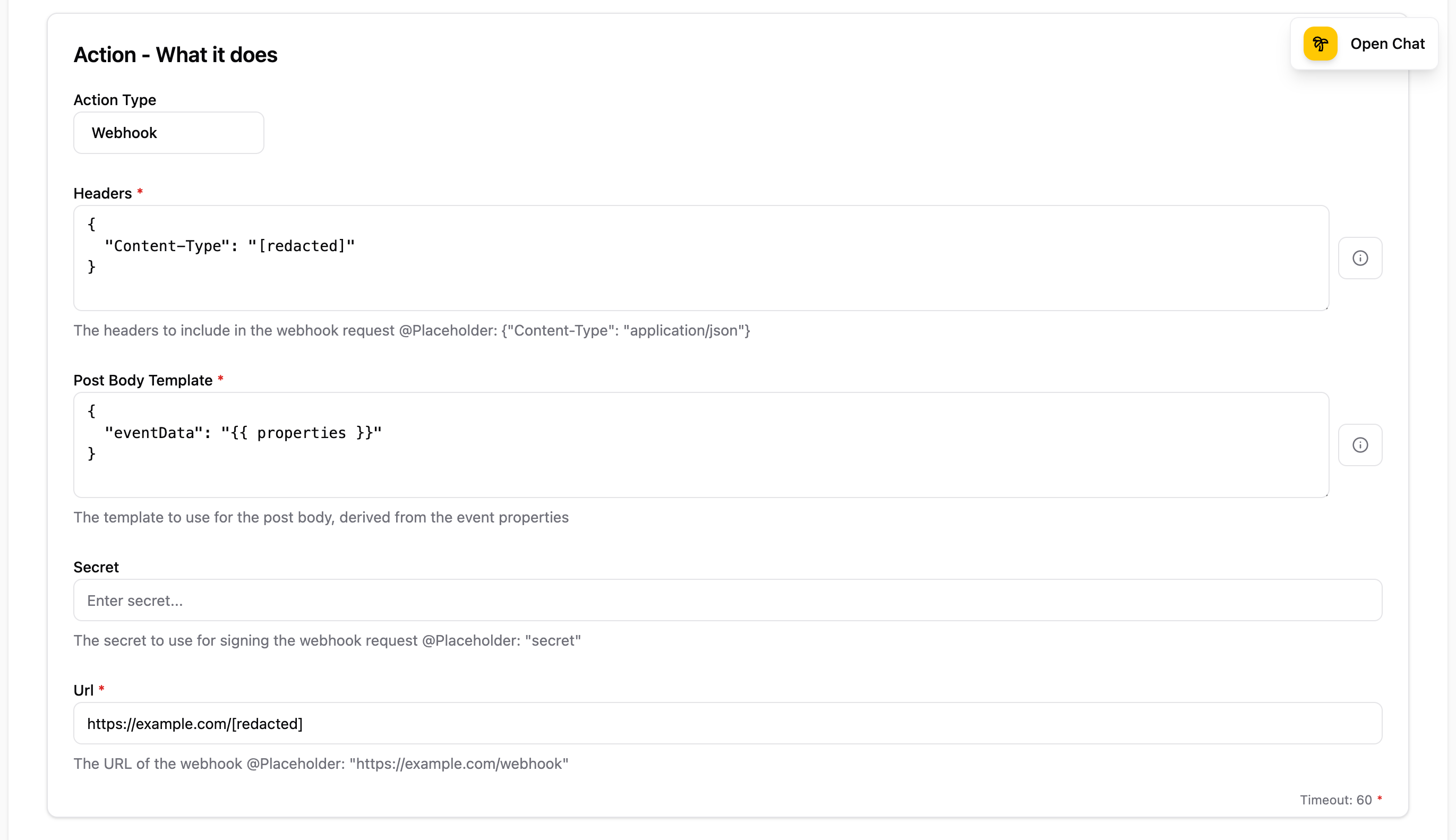
Task: Open the Webhook Action Type selector
Action: 168,133
